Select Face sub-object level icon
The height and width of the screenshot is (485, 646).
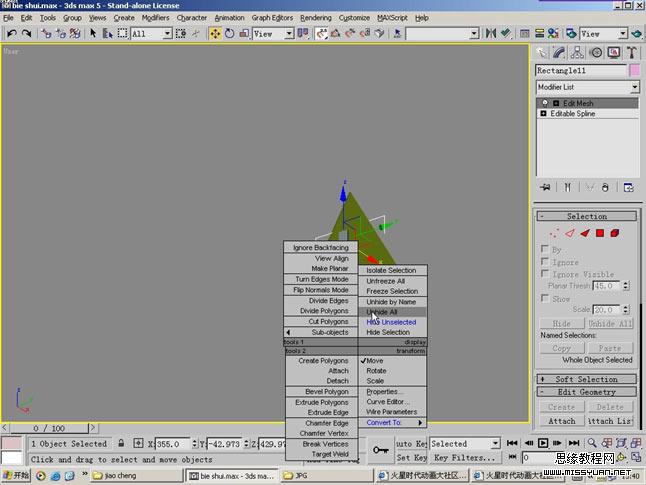585,233
